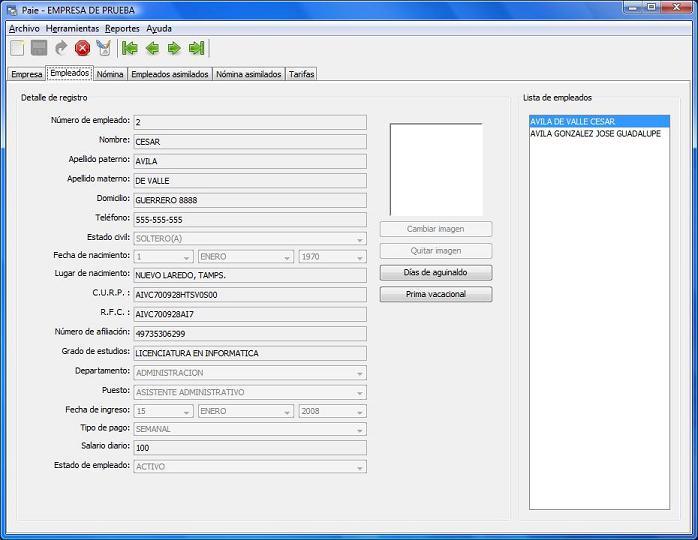The height and width of the screenshot is (540, 698).
Task: Open the Tarifas tab
Action: pos(301,74)
